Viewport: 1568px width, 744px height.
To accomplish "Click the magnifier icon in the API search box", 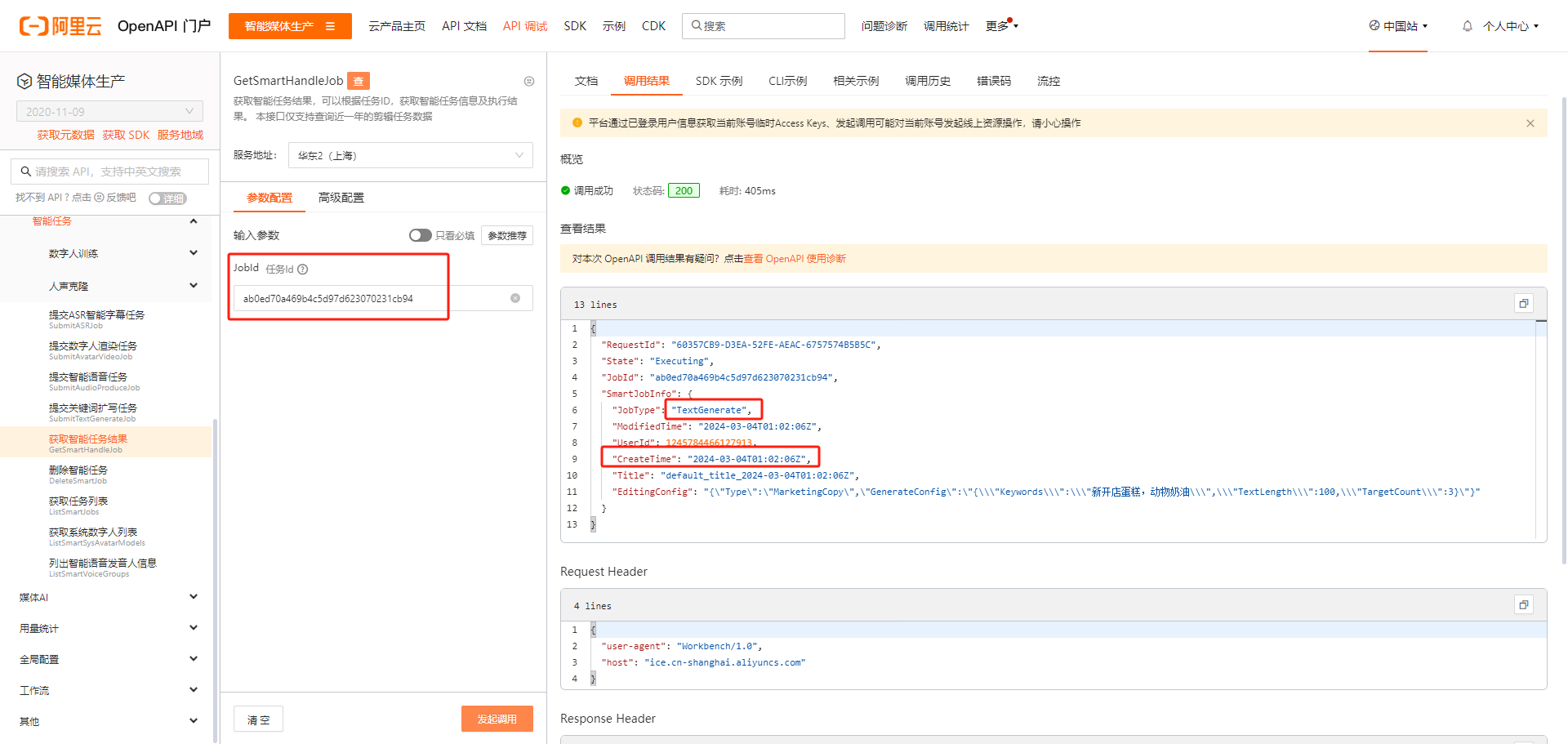I will 26,172.
